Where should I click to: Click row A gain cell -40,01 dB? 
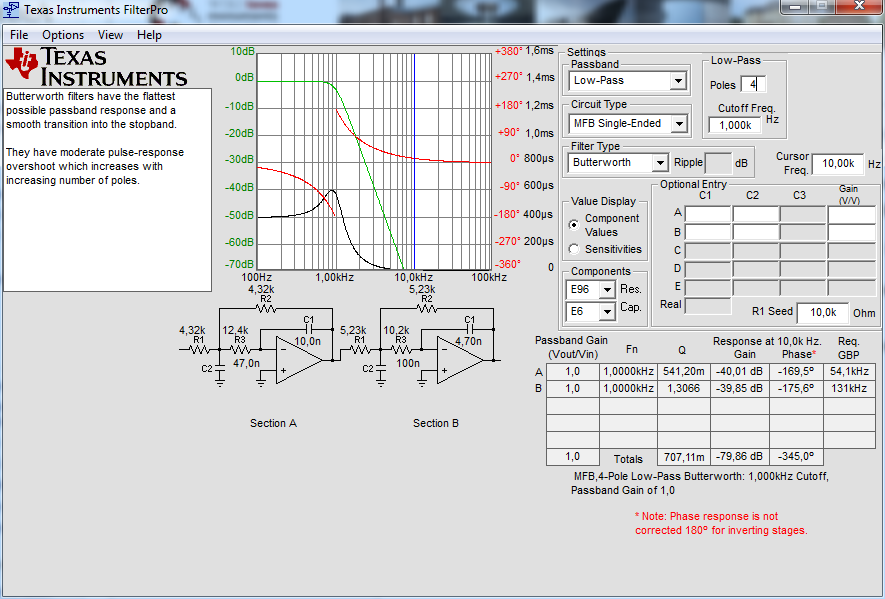point(739,371)
